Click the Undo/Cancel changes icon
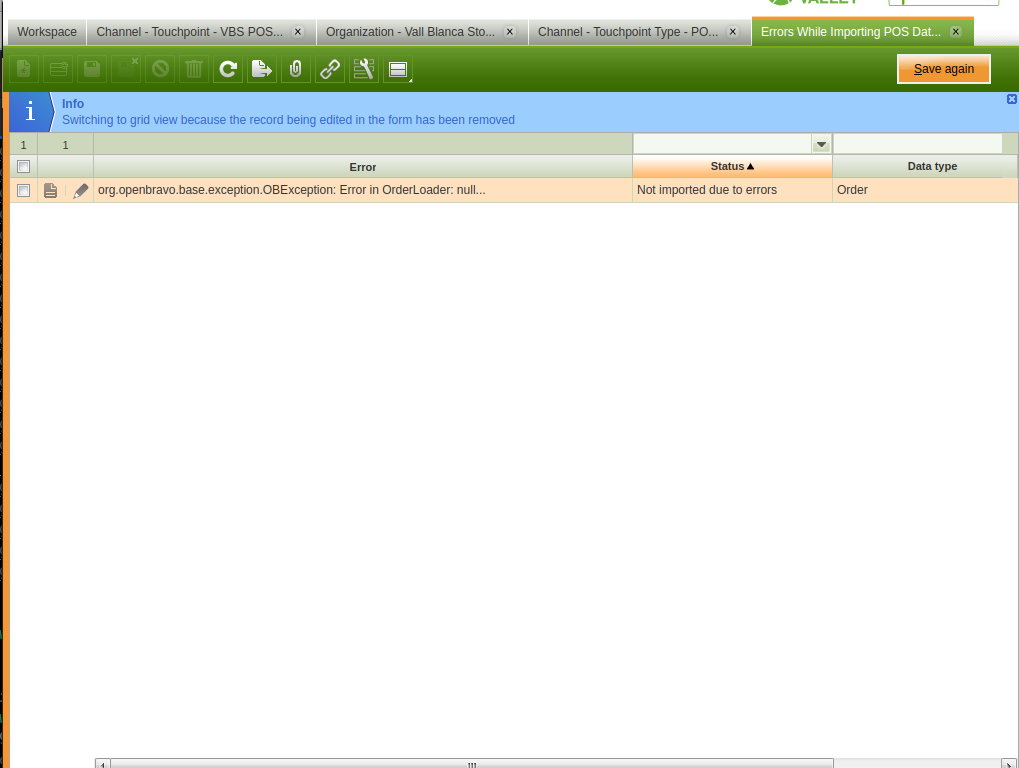1019x768 pixels. 160,69
